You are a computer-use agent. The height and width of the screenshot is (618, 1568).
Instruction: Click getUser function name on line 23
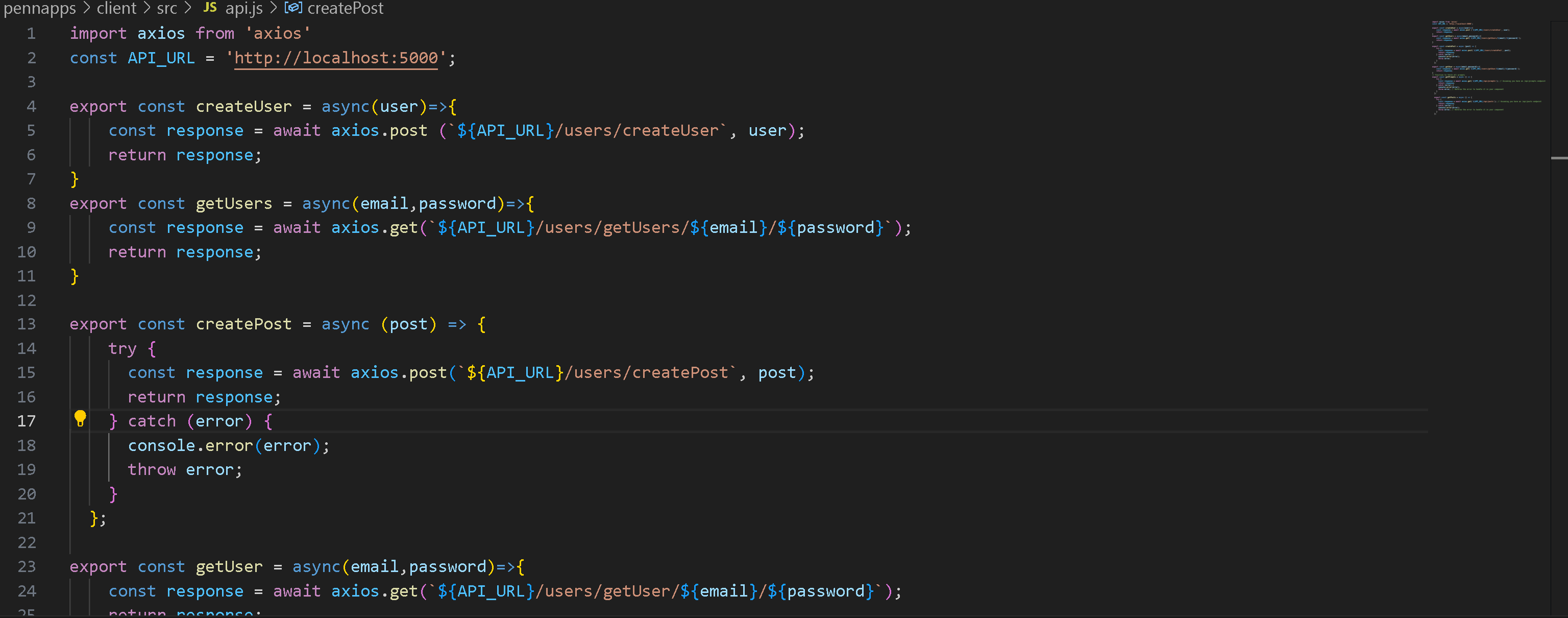[x=229, y=567]
